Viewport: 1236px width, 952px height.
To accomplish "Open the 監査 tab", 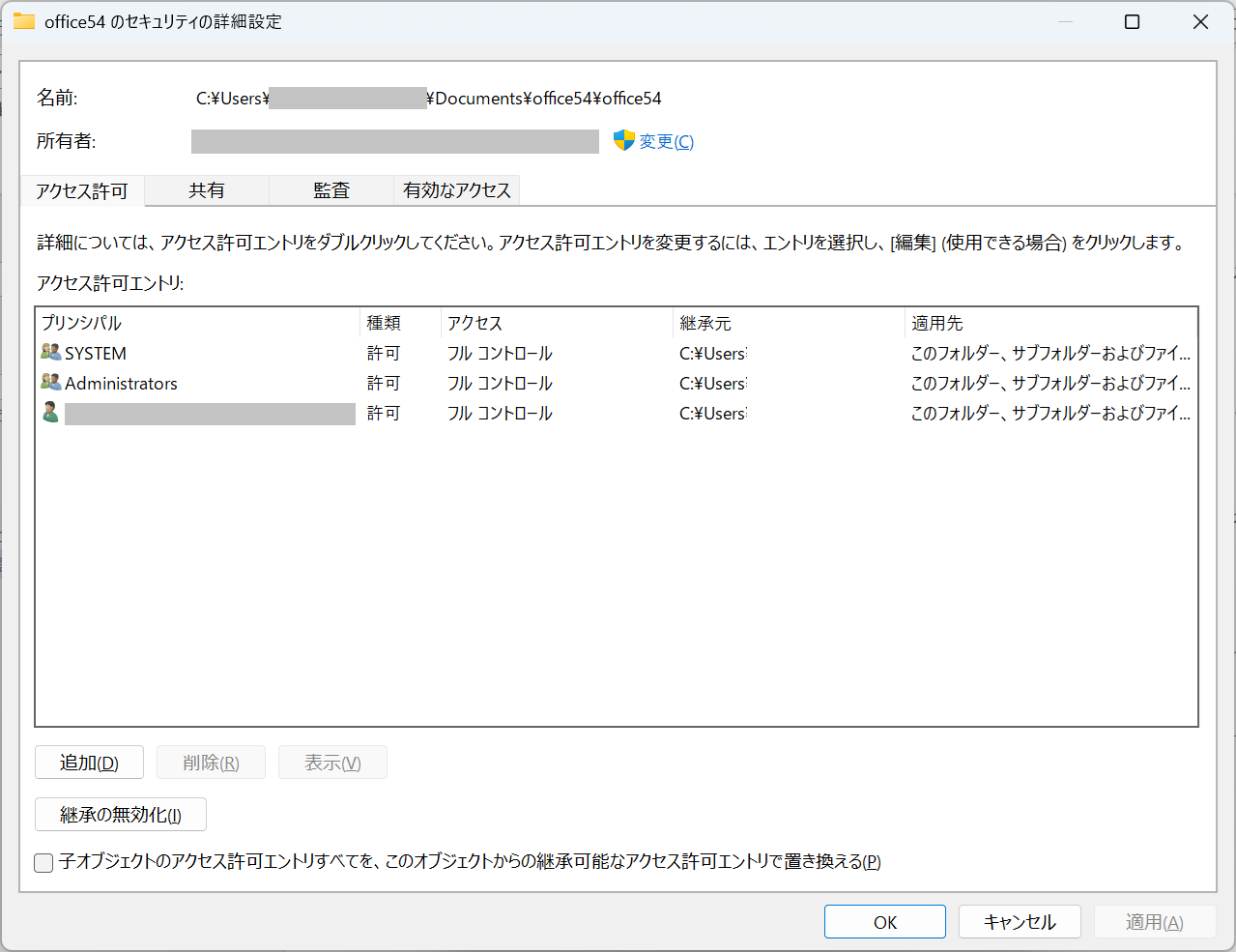I will [x=330, y=190].
